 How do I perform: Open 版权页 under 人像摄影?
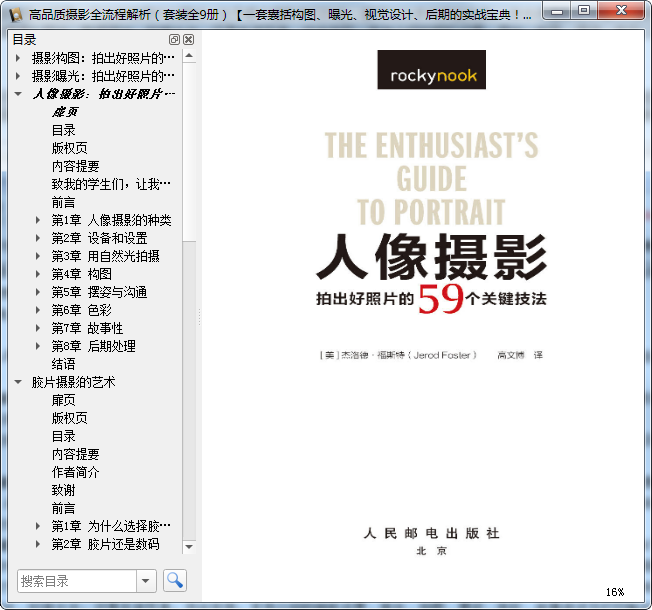coord(69,148)
